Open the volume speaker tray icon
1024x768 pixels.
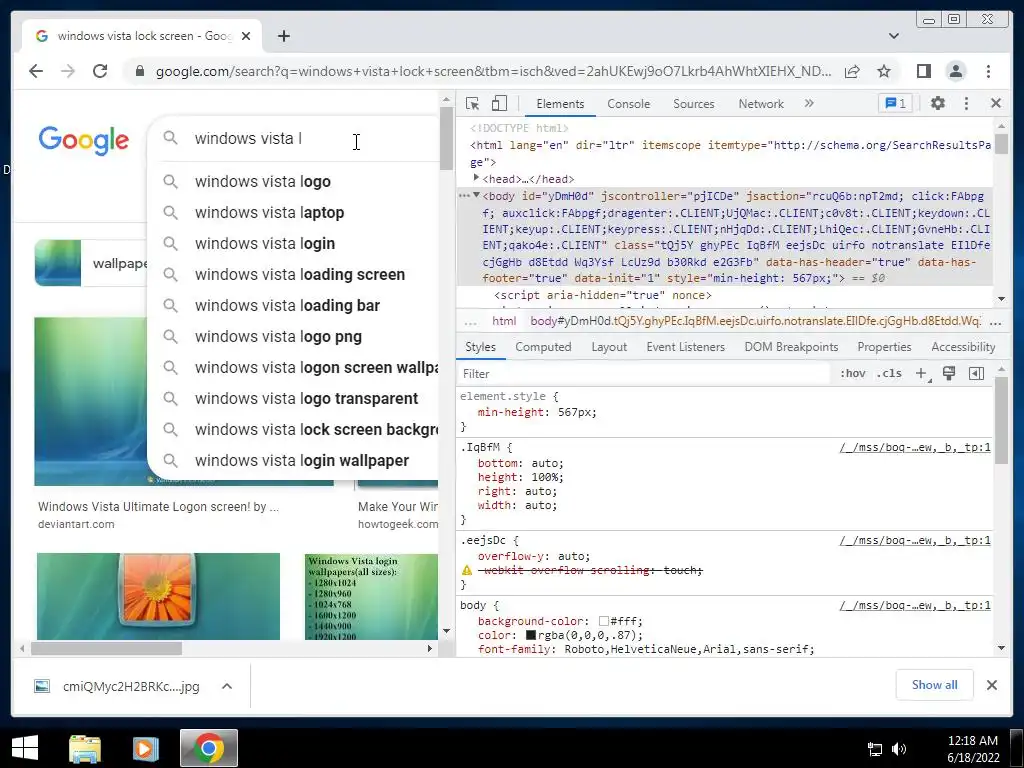click(x=899, y=749)
